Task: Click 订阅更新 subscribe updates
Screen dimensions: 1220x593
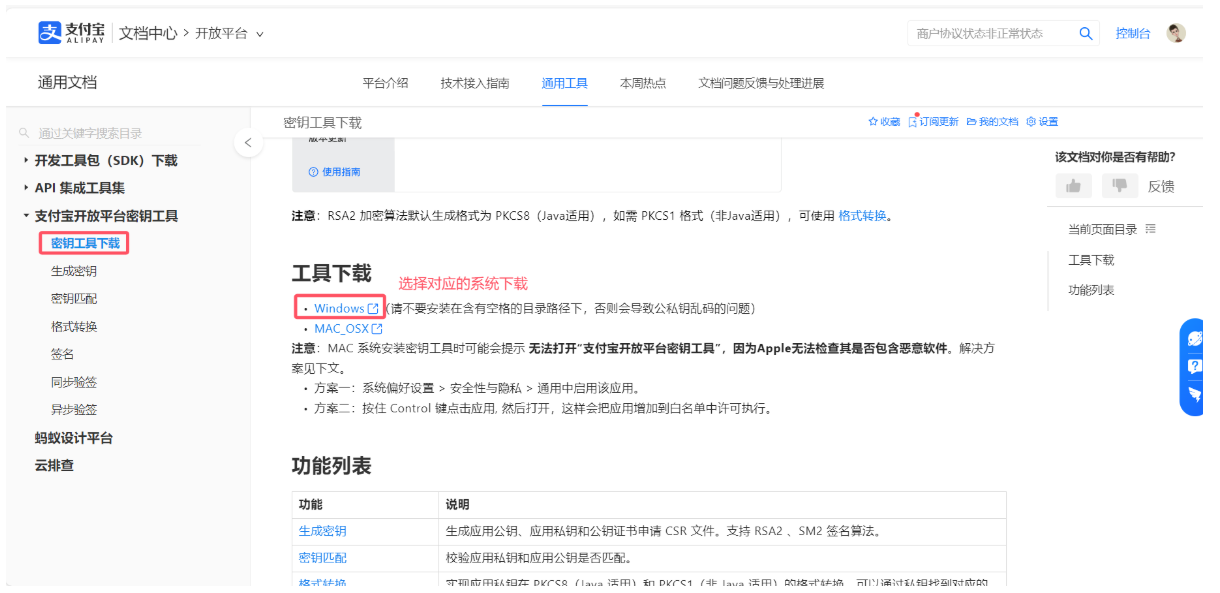Action: click(933, 122)
